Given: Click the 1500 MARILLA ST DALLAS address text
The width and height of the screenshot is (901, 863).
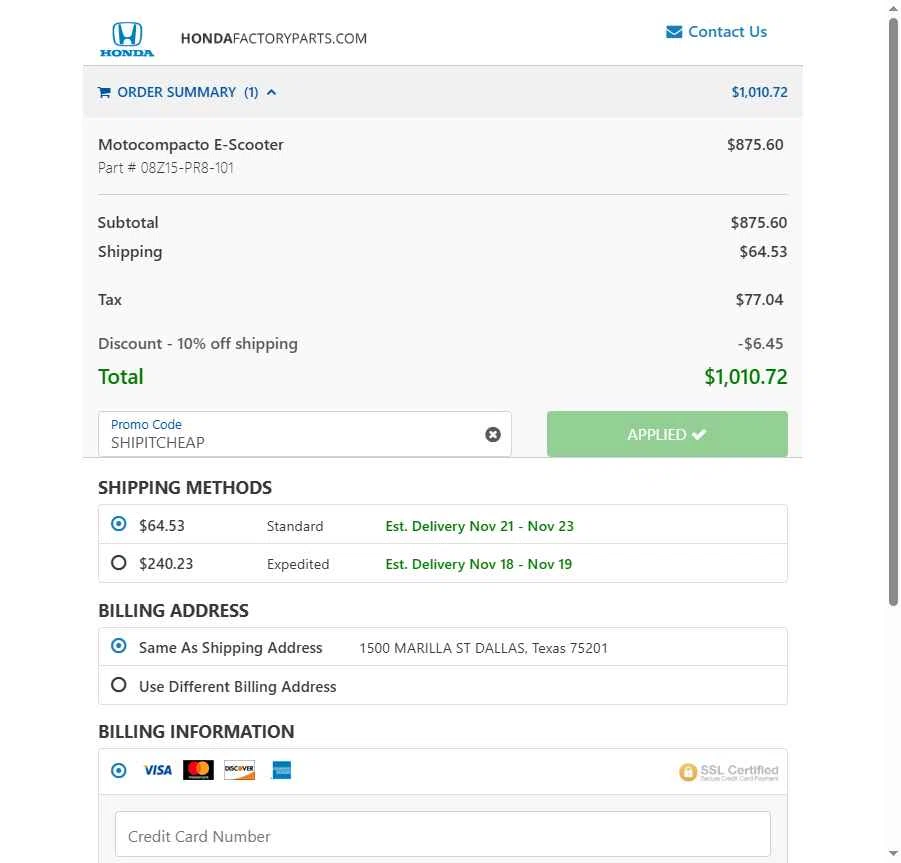Looking at the screenshot, I should [x=483, y=648].
